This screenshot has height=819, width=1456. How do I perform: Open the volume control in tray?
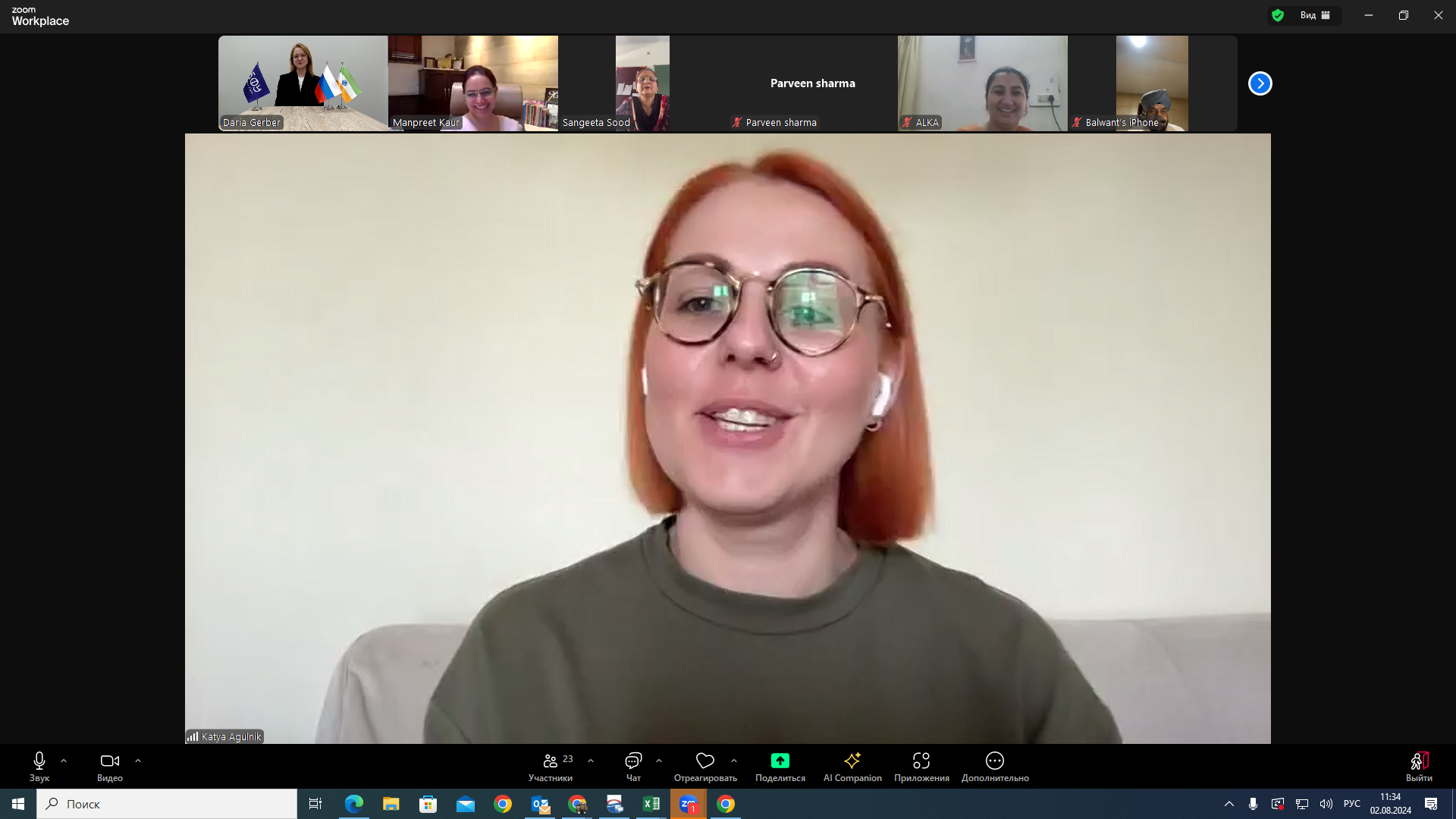pyautogui.click(x=1326, y=804)
